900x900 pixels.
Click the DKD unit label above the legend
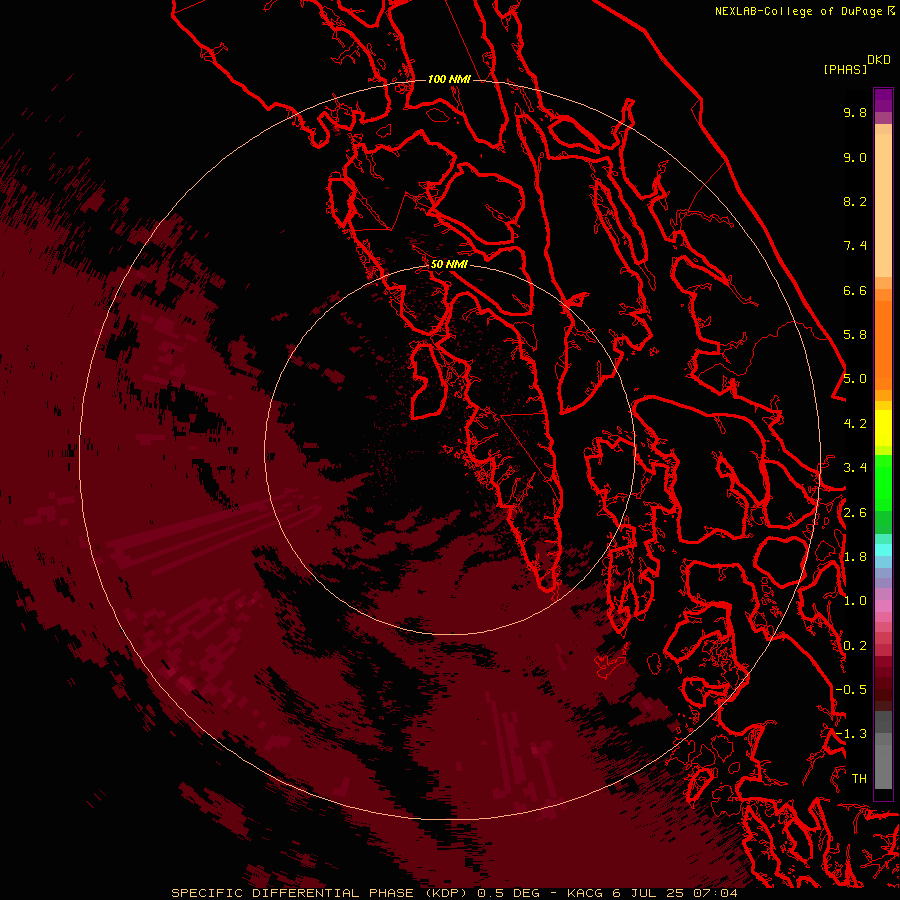point(879,60)
